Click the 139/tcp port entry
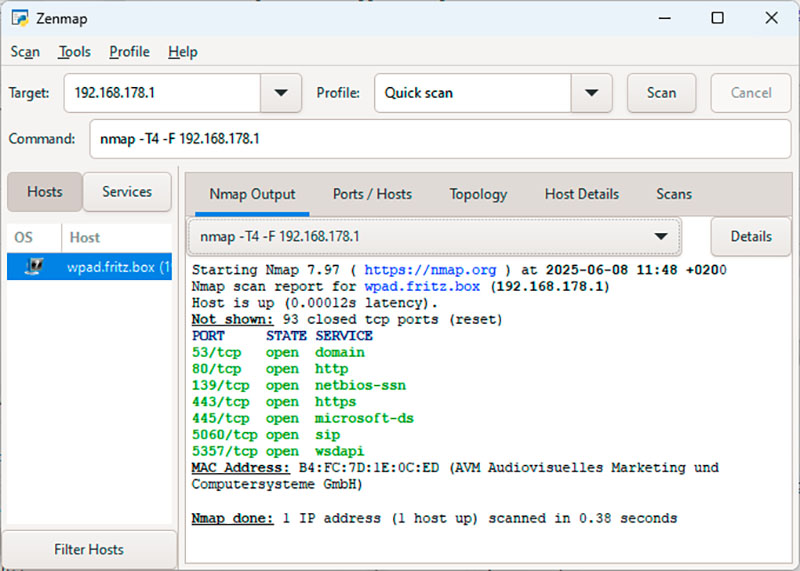 [220, 385]
